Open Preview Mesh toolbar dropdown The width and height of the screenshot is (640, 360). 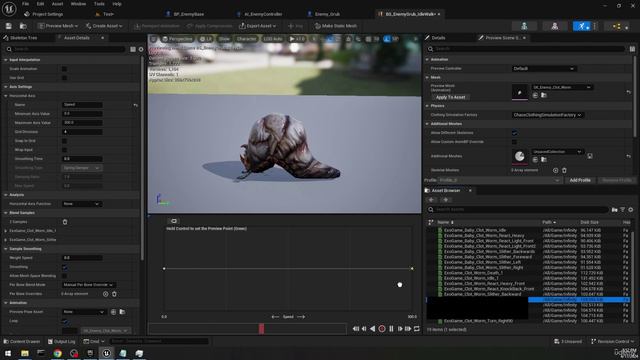point(58,26)
